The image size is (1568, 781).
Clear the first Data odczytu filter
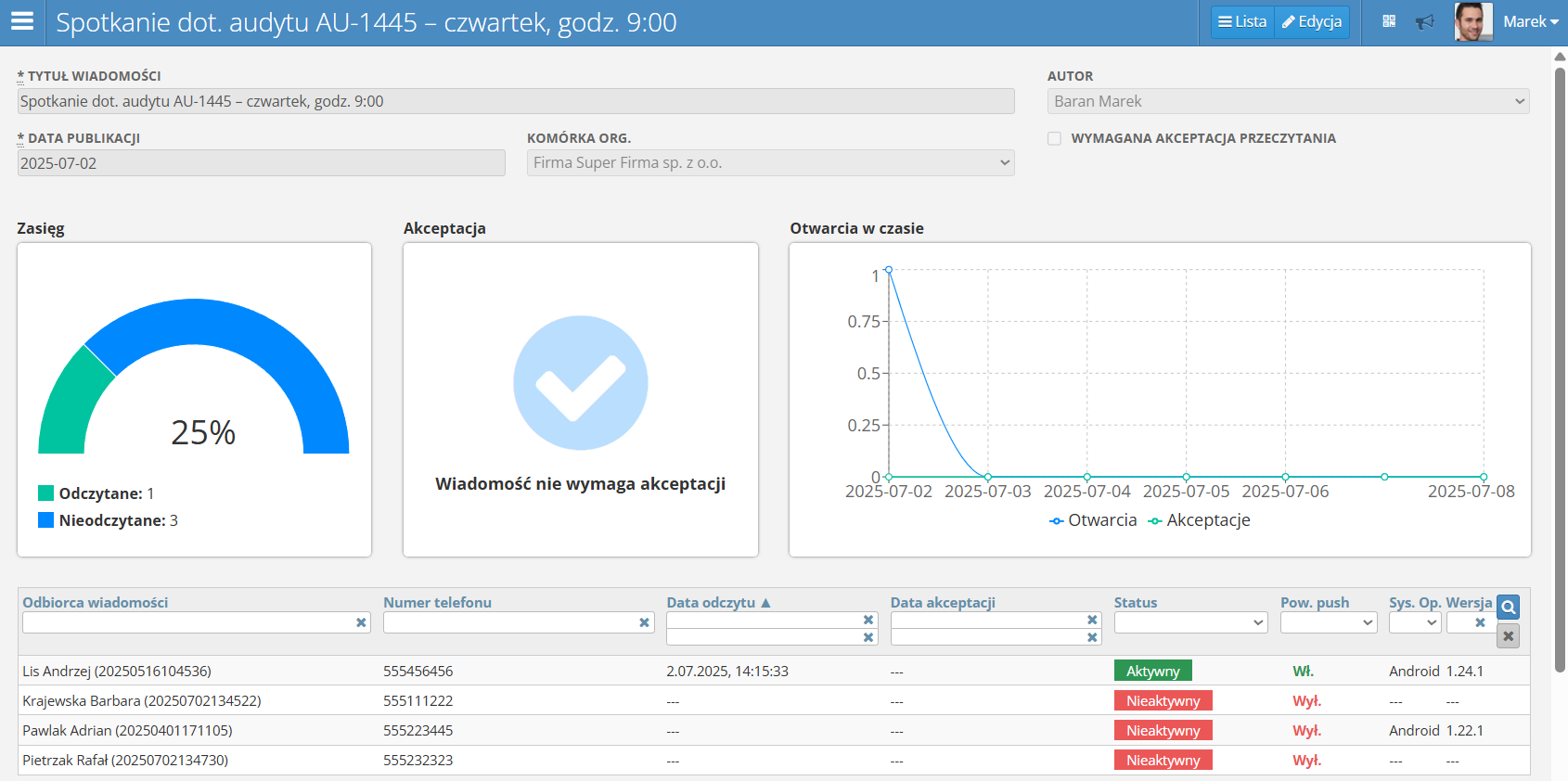(868, 620)
